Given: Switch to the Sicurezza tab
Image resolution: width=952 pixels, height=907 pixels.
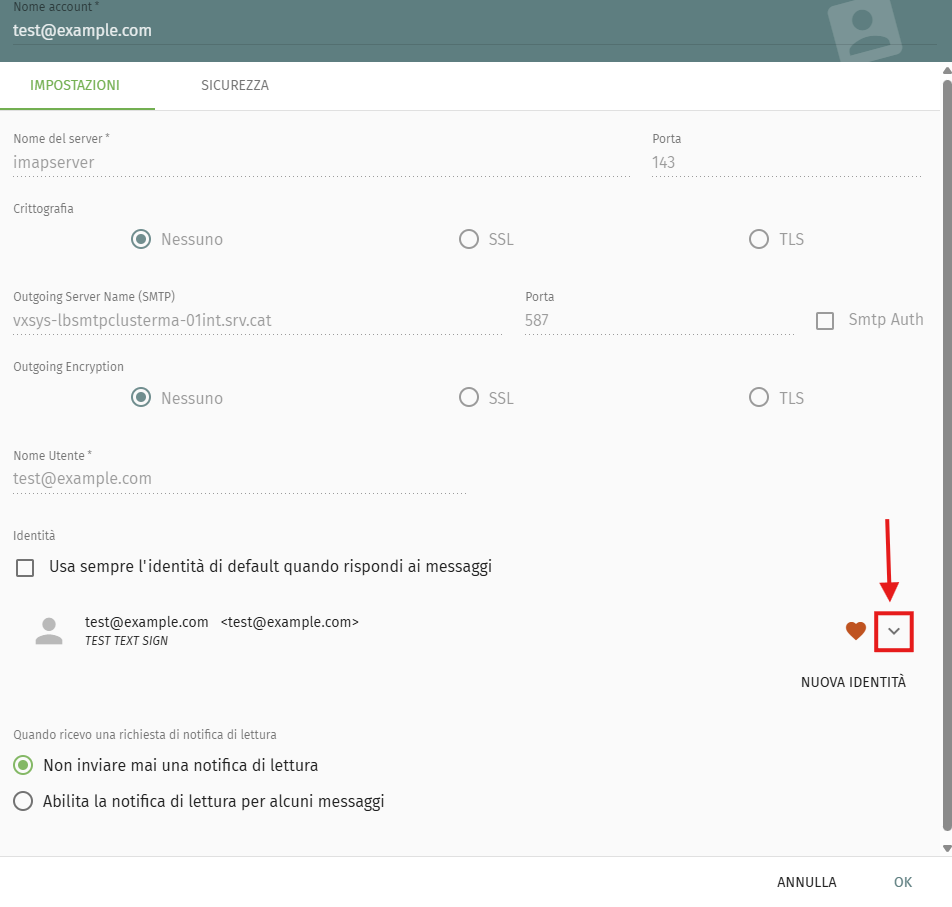Looking at the screenshot, I should [x=234, y=86].
